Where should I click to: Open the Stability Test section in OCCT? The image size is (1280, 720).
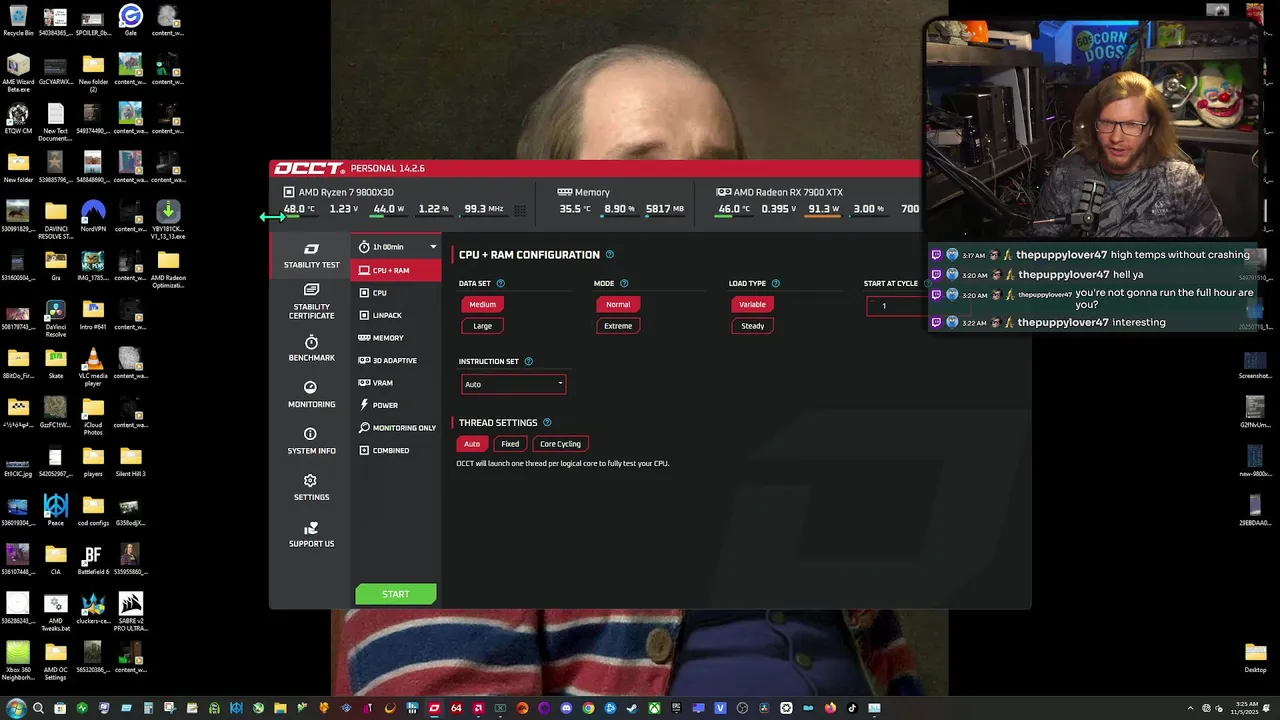tap(311, 256)
